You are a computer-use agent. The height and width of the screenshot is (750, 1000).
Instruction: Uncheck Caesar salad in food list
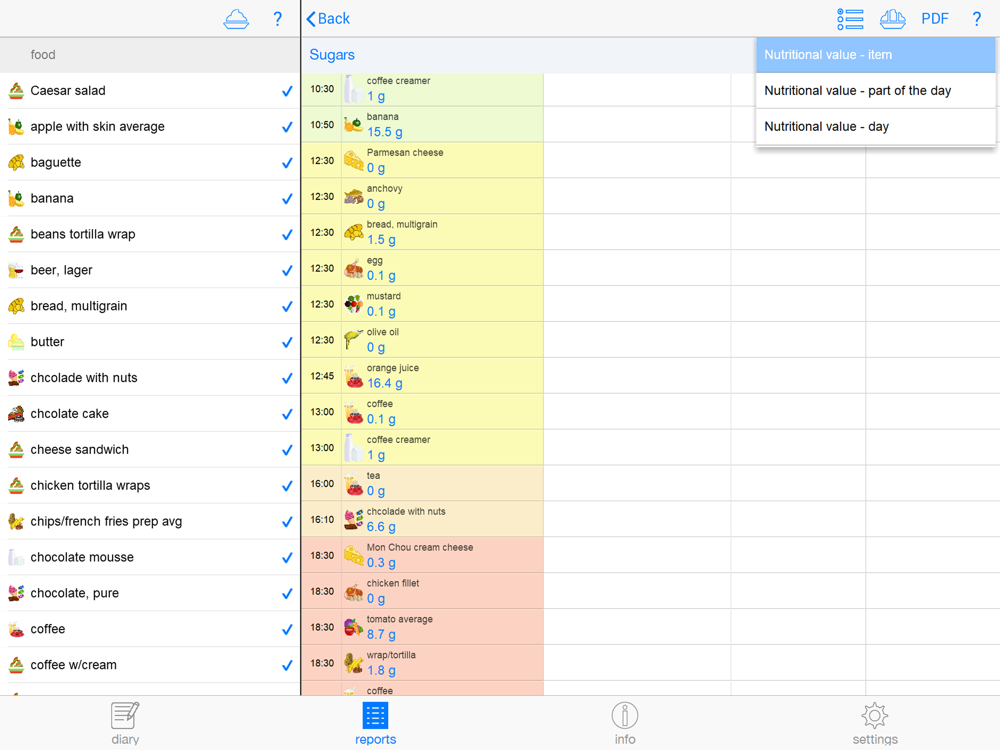[x=287, y=91]
